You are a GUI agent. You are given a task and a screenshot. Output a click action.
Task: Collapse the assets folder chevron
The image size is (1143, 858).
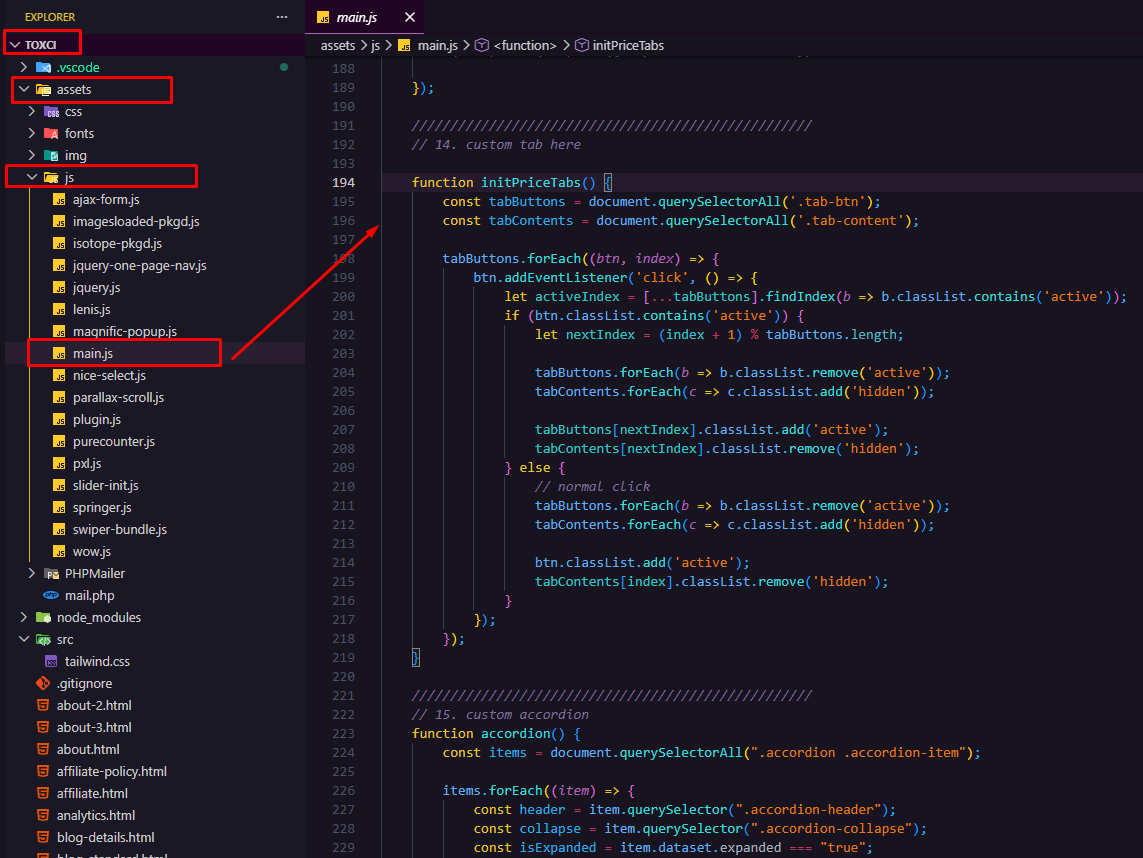(24, 89)
